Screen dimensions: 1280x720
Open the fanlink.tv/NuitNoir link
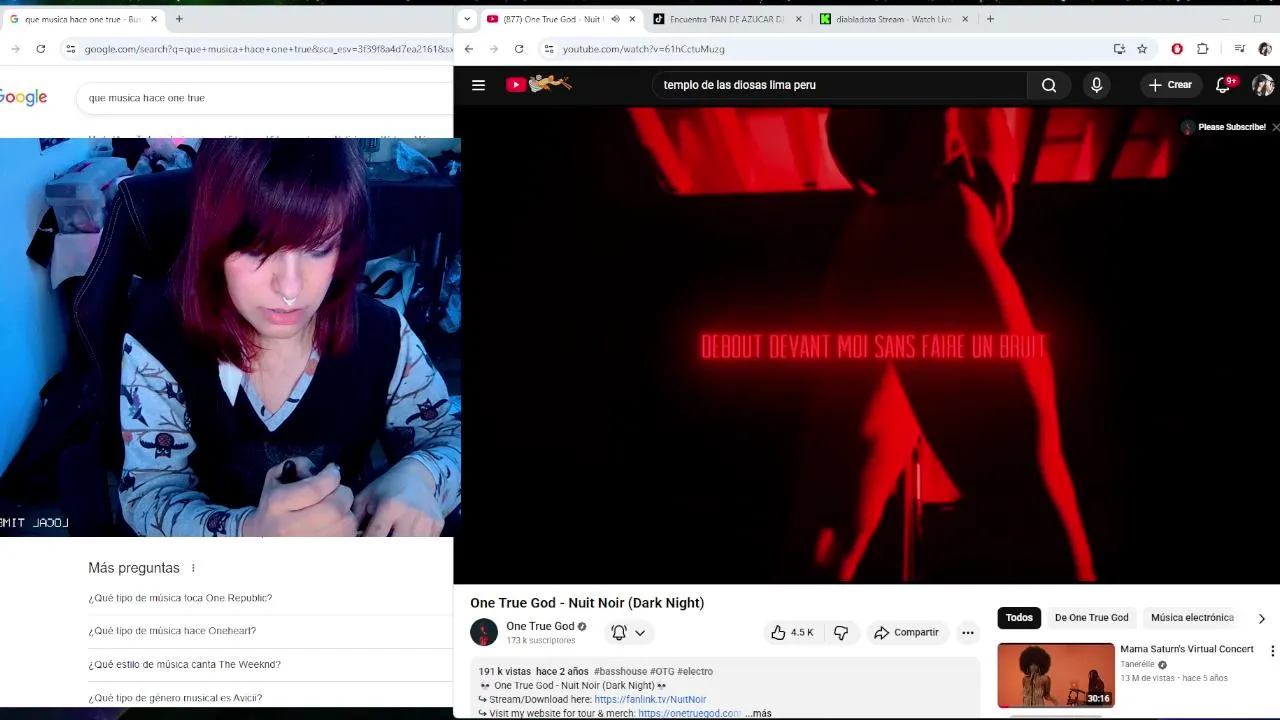point(650,699)
